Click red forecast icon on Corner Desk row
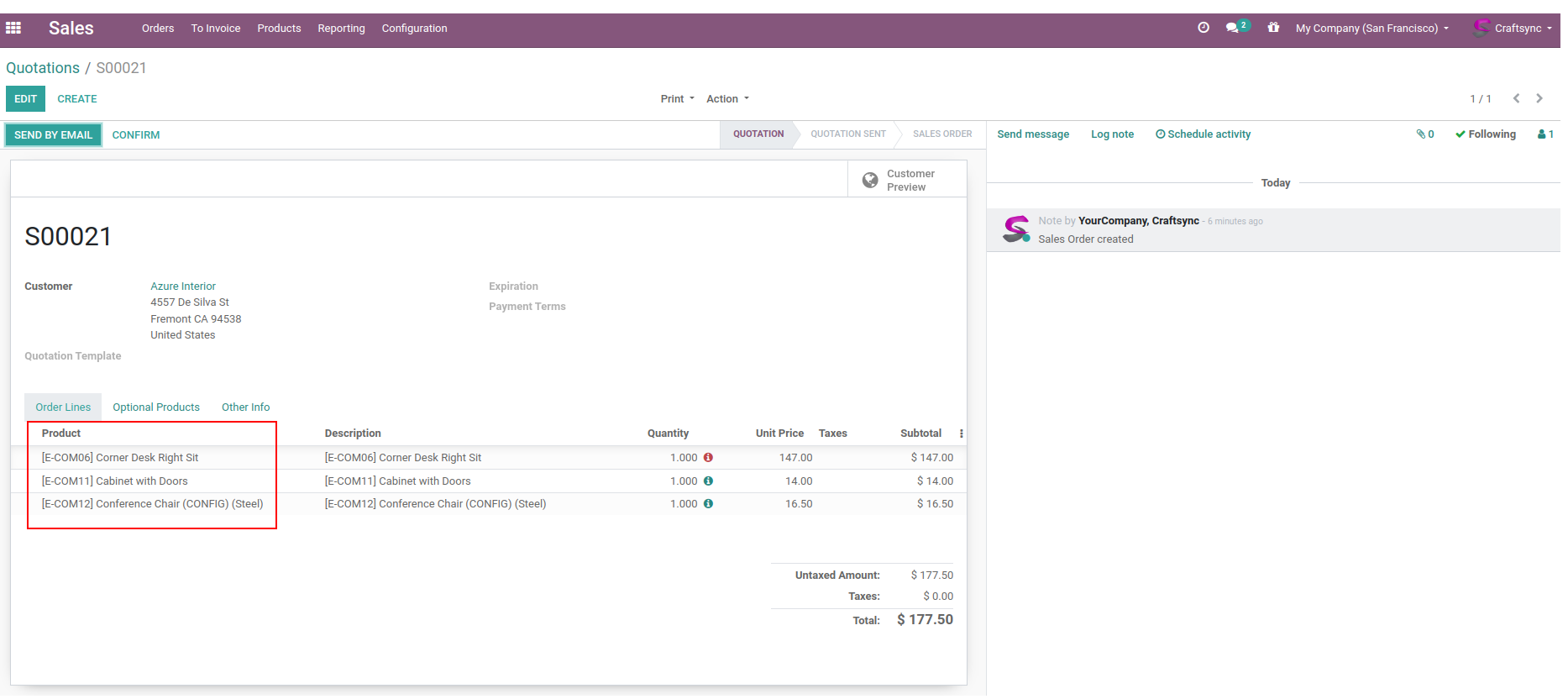Viewport: 1568px width, 699px height. pos(708,458)
